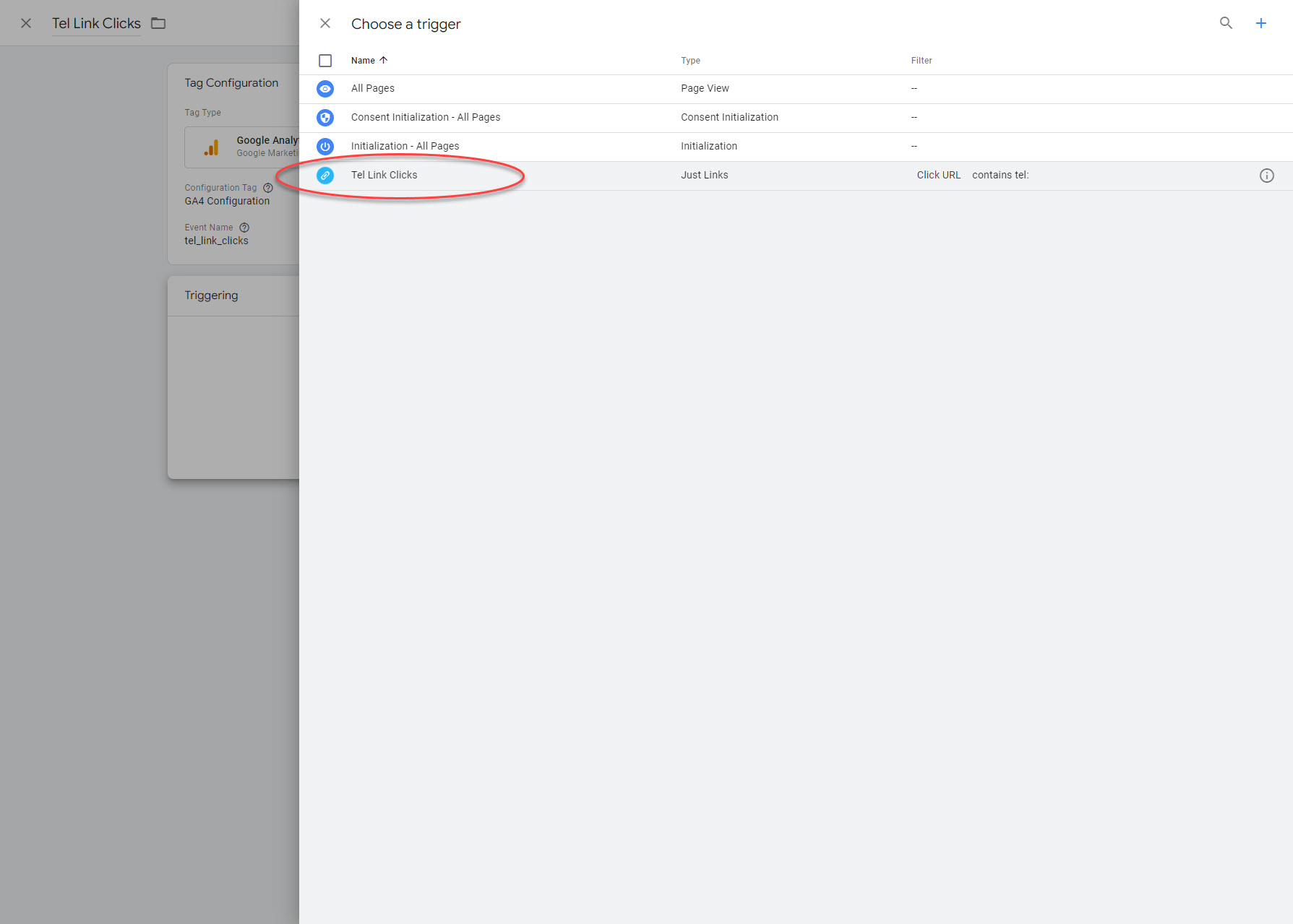Image resolution: width=1293 pixels, height=924 pixels.
Task: Close the Tel Link Clicks tag editor
Action: pos(26,23)
